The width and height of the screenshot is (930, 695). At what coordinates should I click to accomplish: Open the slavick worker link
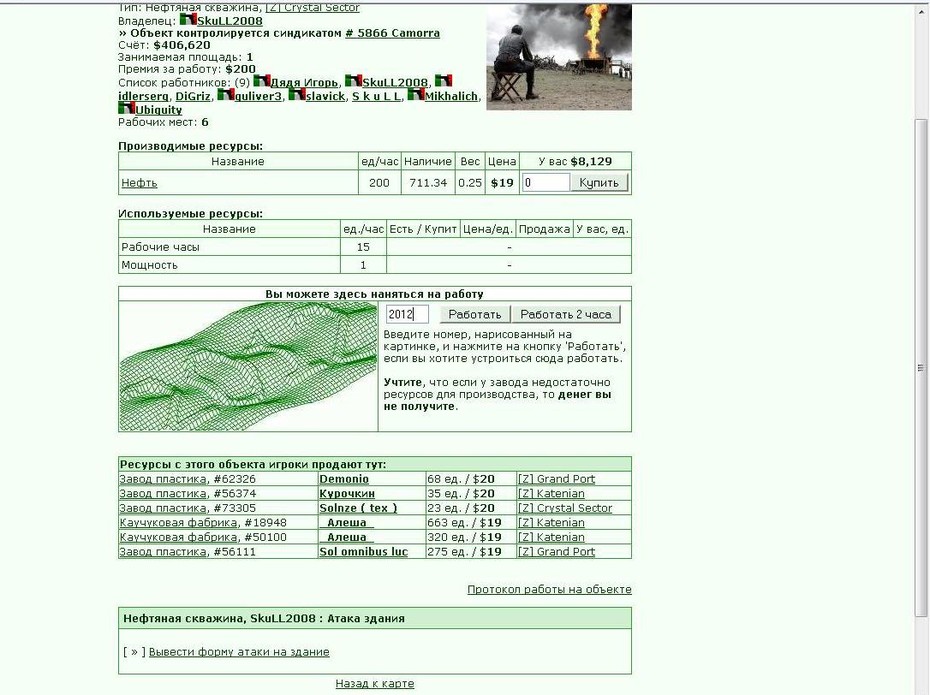click(x=325, y=96)
